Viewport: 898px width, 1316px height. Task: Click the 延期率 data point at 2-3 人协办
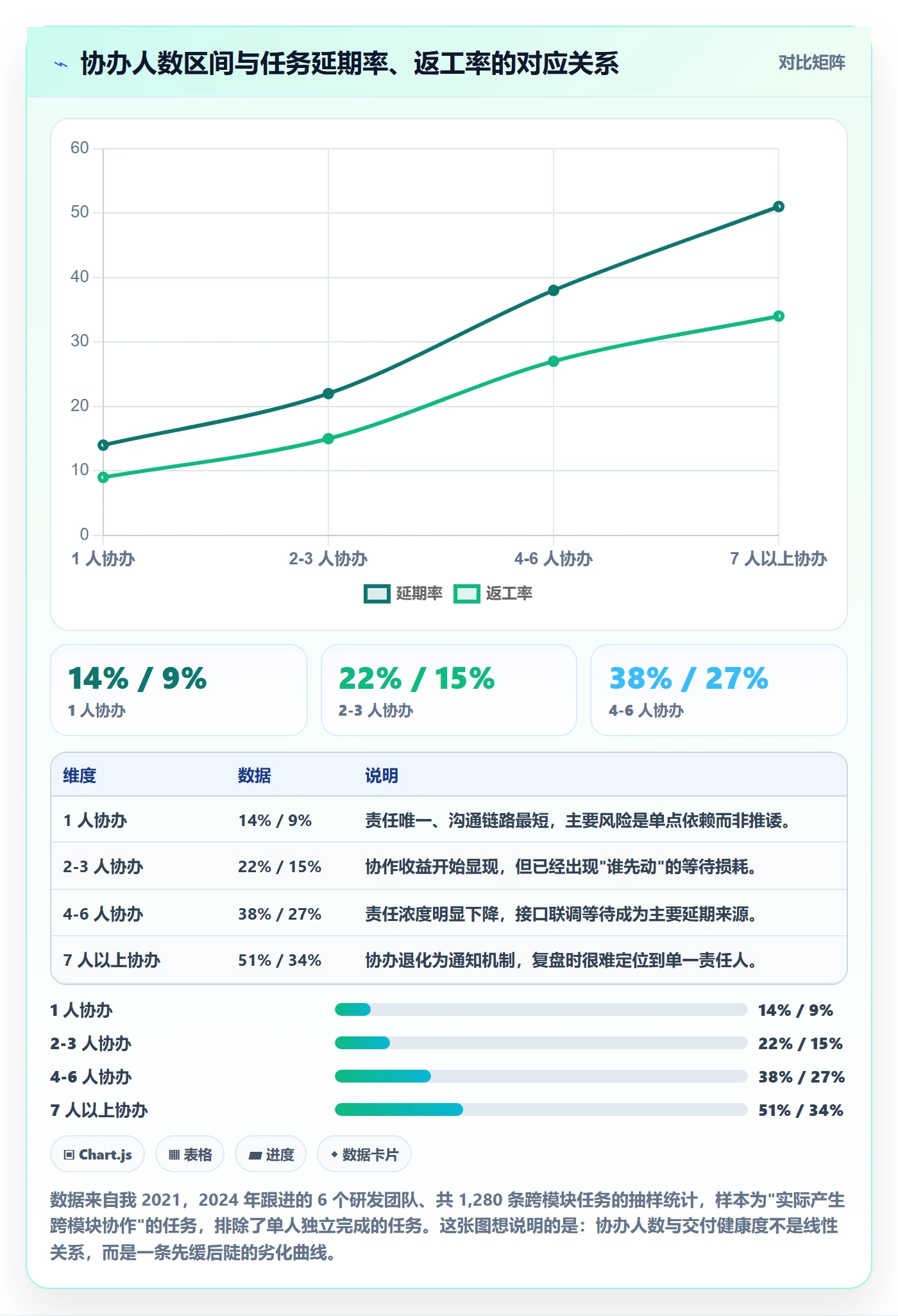328,393
